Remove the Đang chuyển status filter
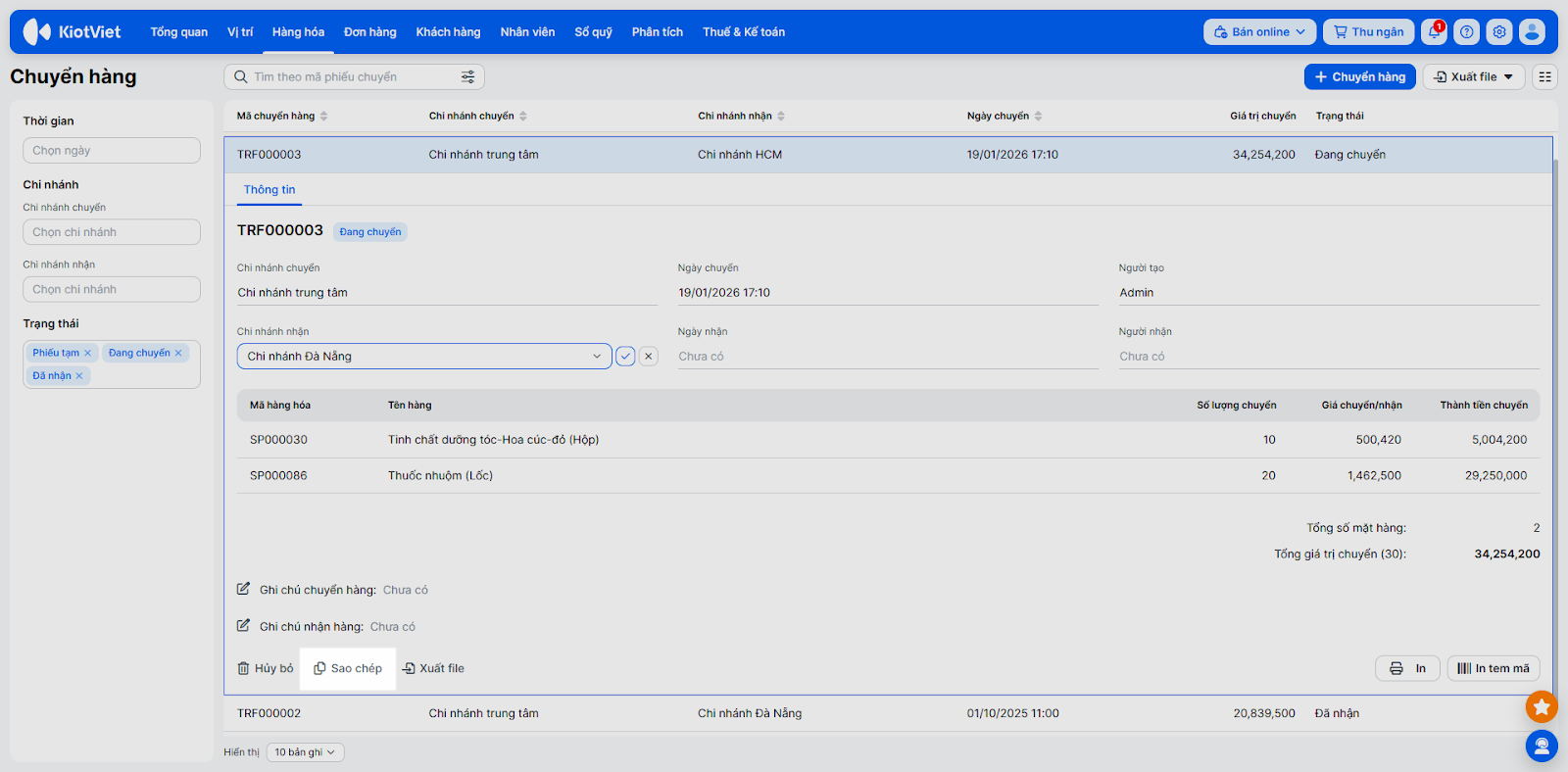 [178, 353]
